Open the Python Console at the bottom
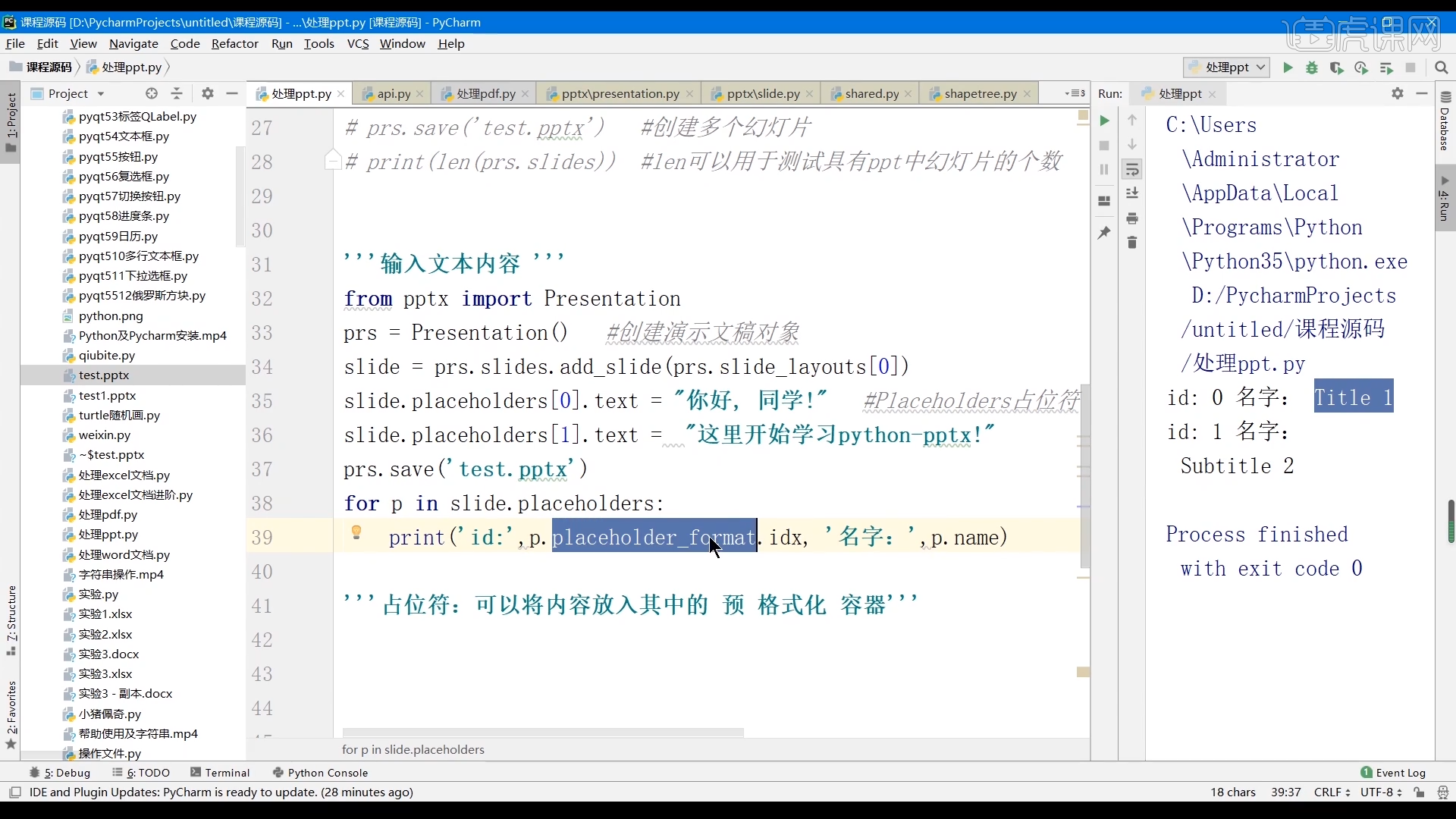Viewport: 1456px width, 819px height. pyautogui.click(x=328, y=773)
